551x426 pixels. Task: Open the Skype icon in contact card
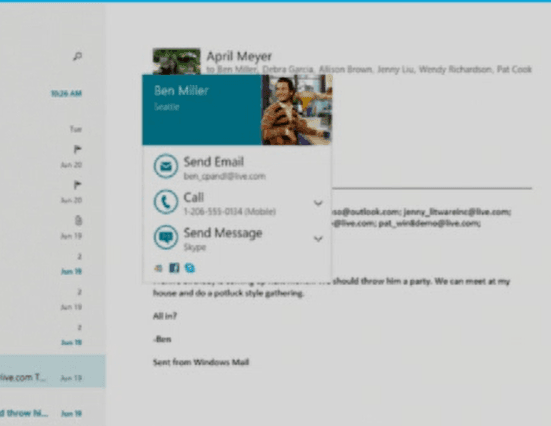click(x=190, y=268)
